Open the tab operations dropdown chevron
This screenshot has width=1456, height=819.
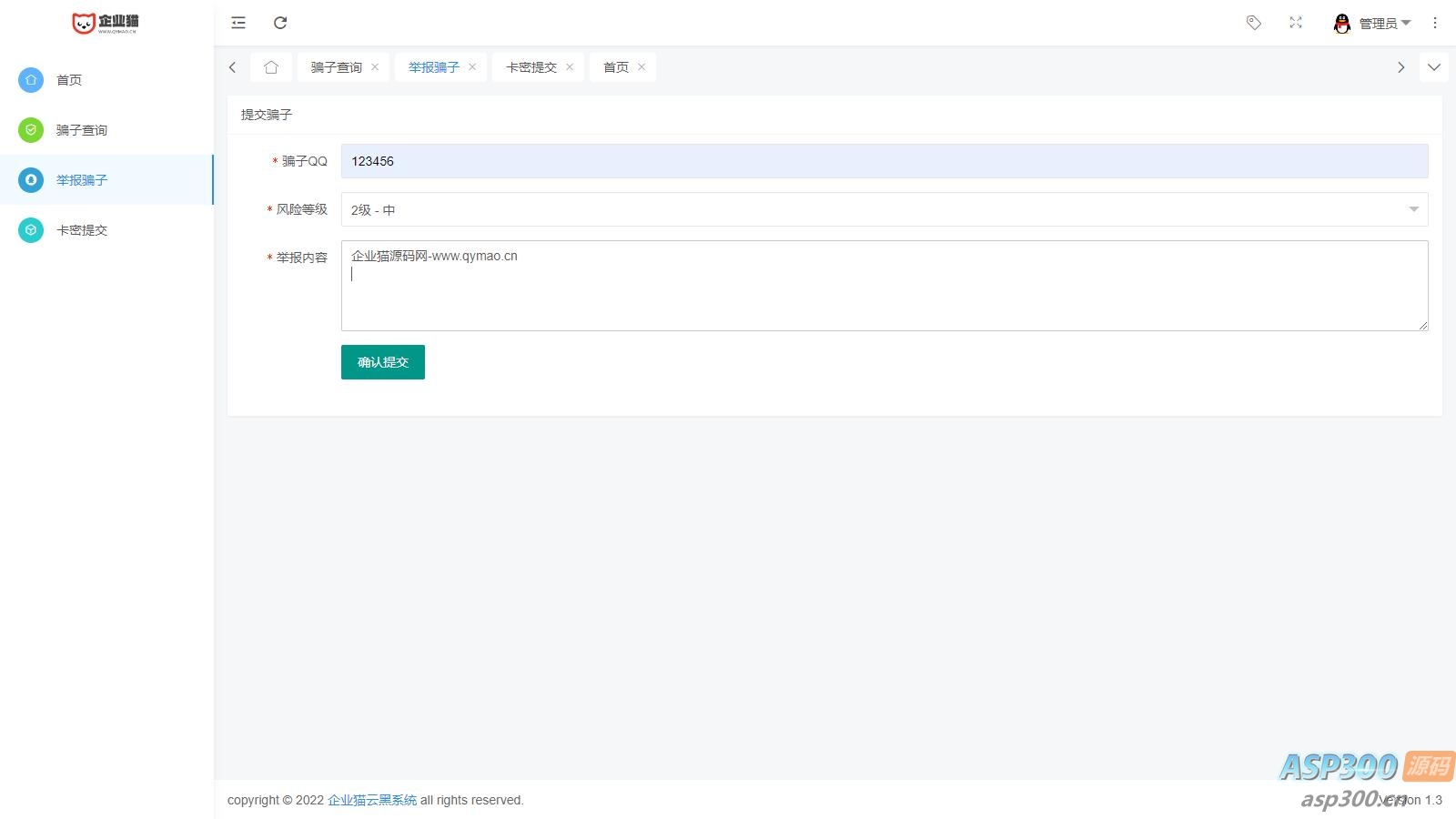pyautogui.click(x=1434, y=67)
